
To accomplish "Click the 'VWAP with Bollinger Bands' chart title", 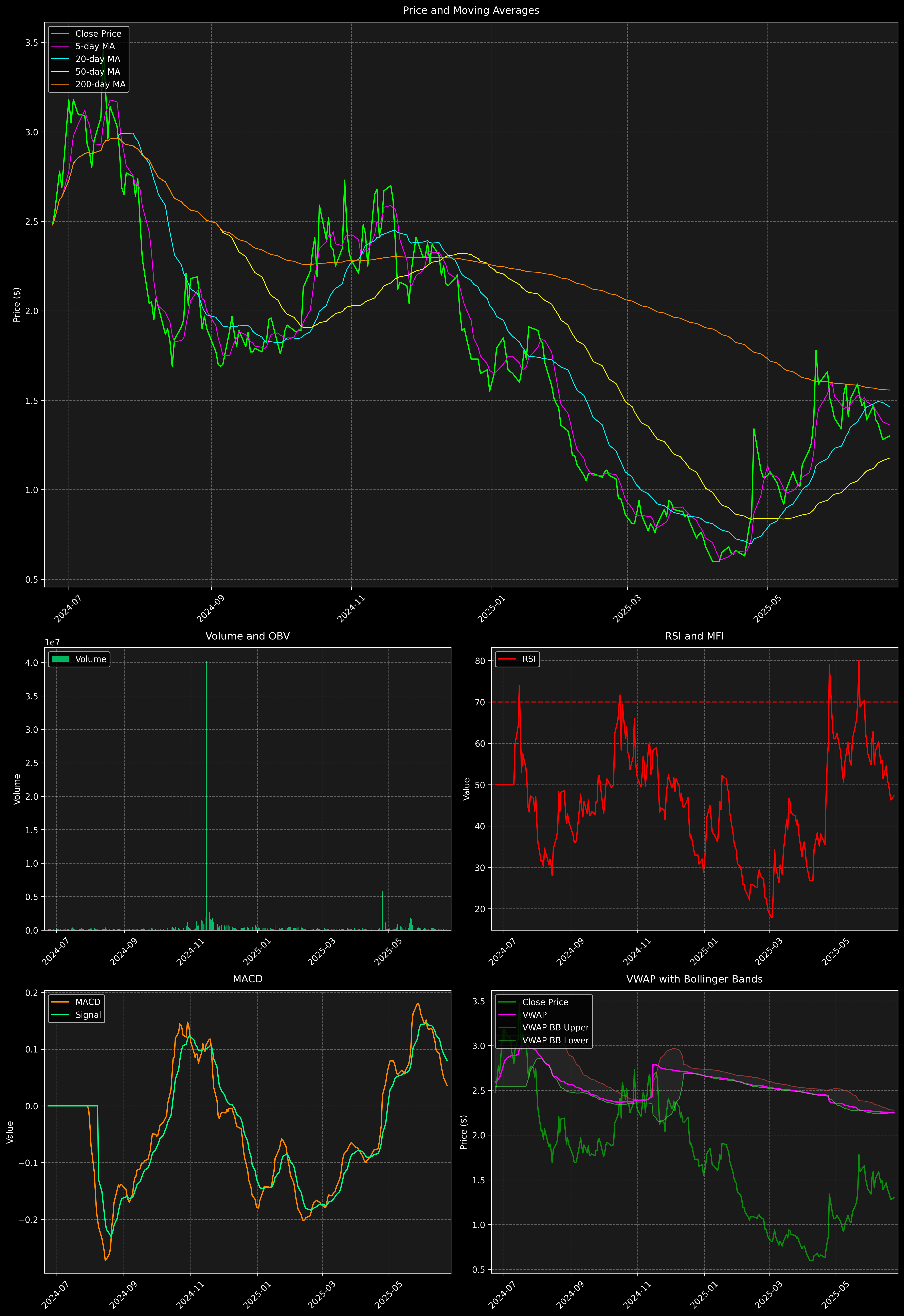I will [x=694, y=979].
